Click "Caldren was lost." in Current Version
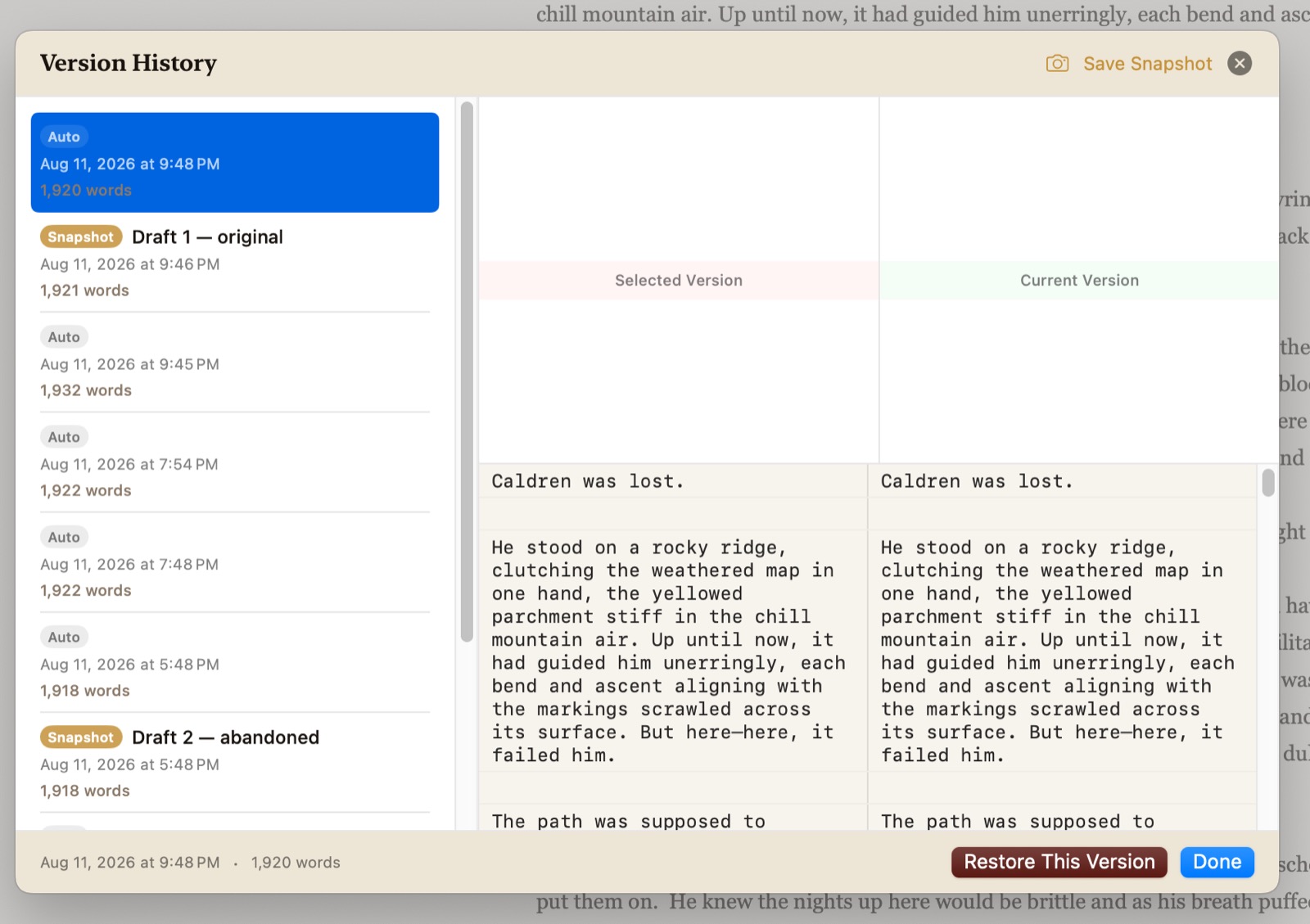Screen dimensions: 1310x924 click(x=976, y=481)
